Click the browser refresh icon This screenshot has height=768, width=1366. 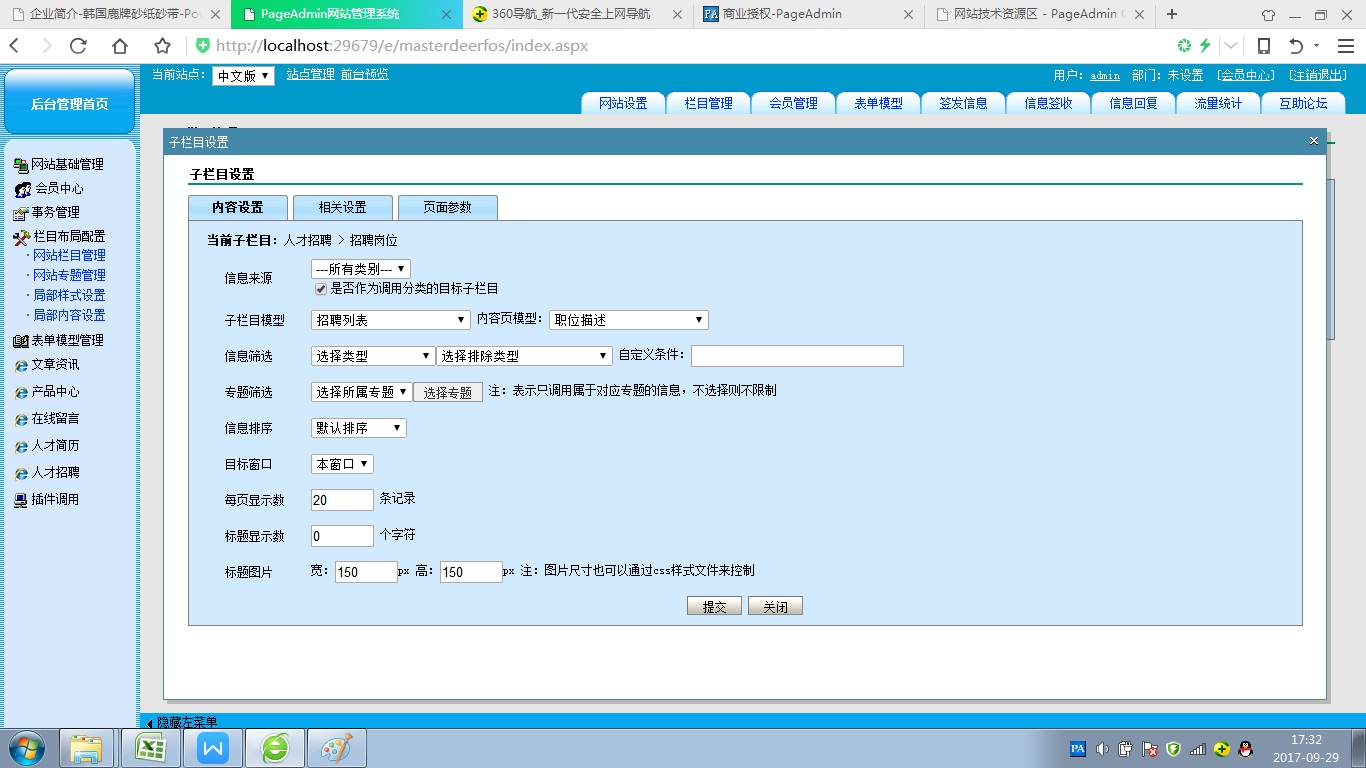tap(78, 46)
